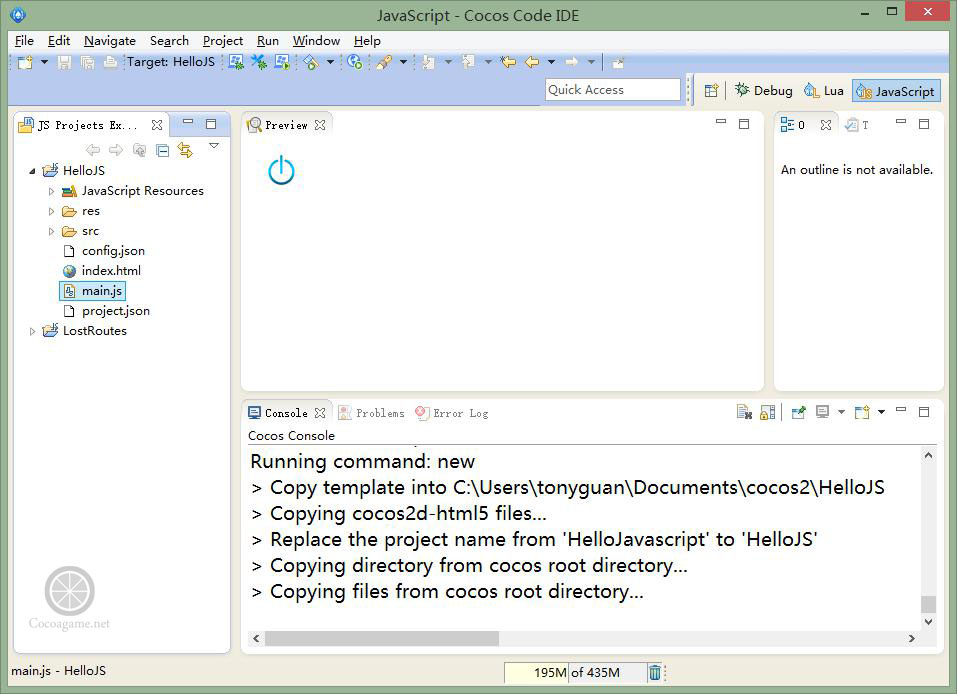957x694 pixels.
Task: Expand the res folder
Action: pyautogui.click(x=51, y=211)
